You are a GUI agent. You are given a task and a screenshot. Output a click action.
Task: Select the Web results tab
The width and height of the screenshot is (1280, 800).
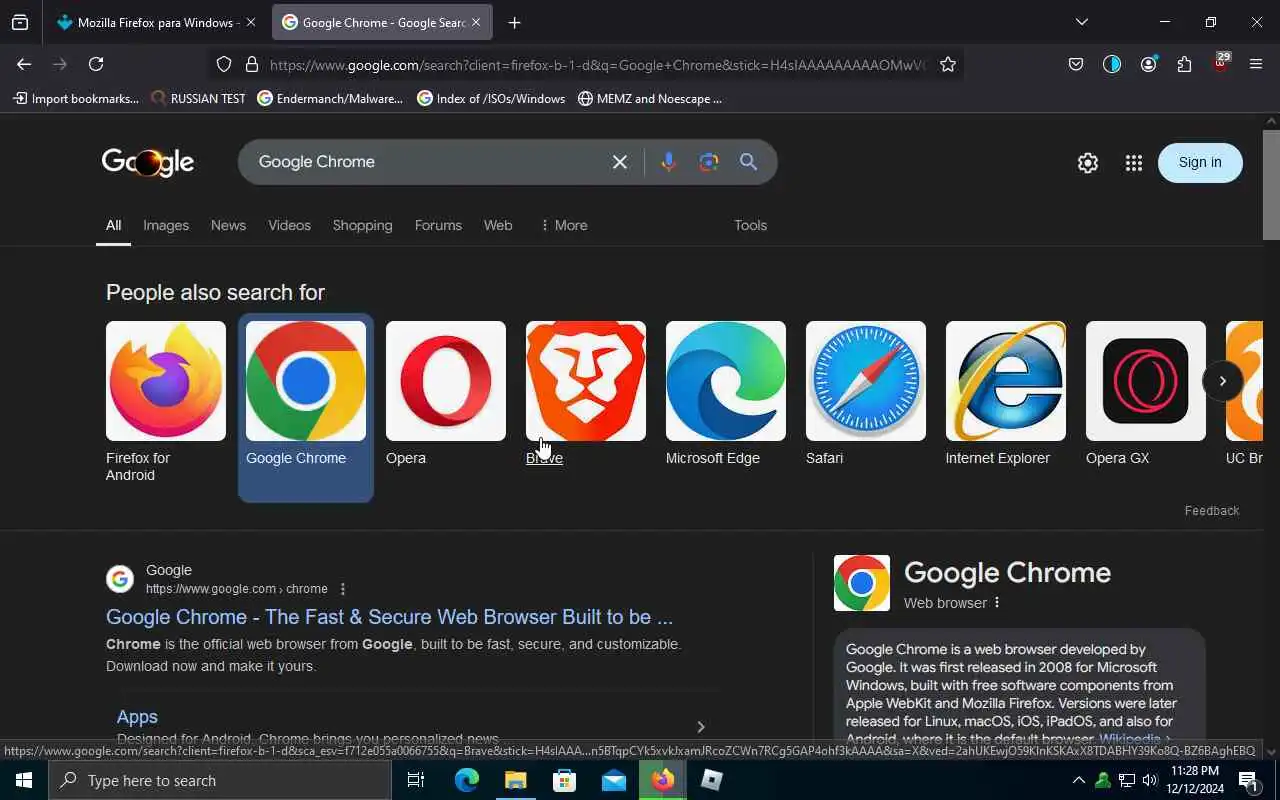point(498,225)
